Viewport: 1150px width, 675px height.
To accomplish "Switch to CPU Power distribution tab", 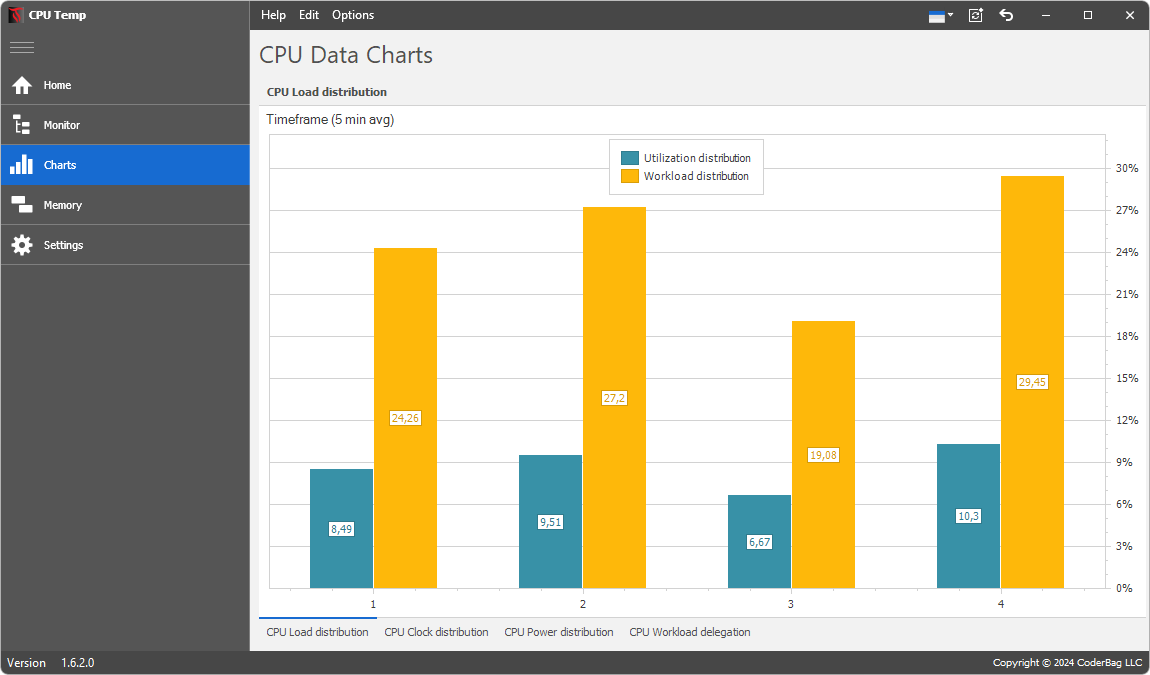I will pos(559,632).
